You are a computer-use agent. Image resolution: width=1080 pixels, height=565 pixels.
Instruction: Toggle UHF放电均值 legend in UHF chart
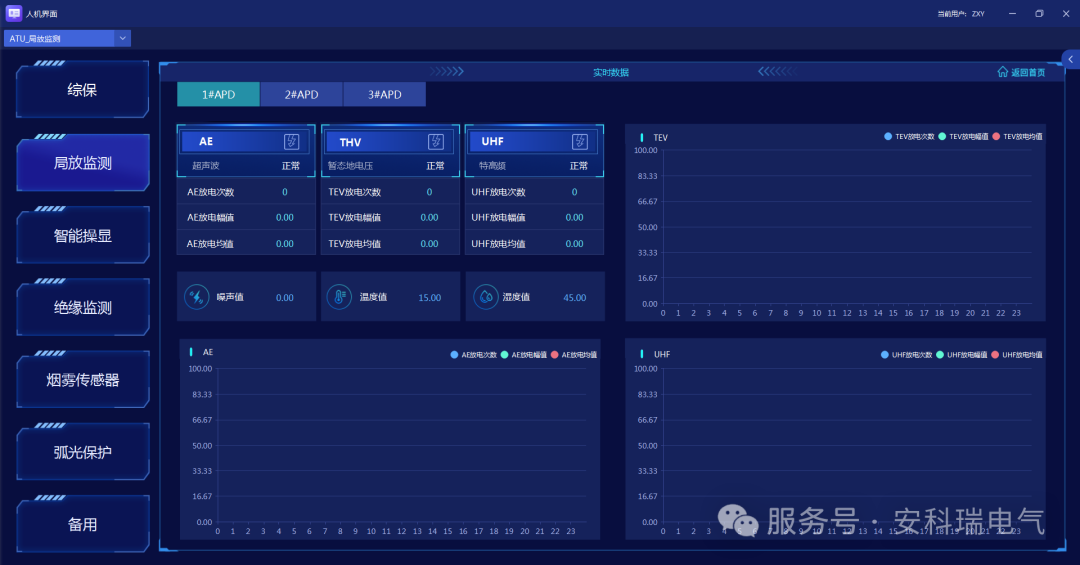pos(1017,355)
